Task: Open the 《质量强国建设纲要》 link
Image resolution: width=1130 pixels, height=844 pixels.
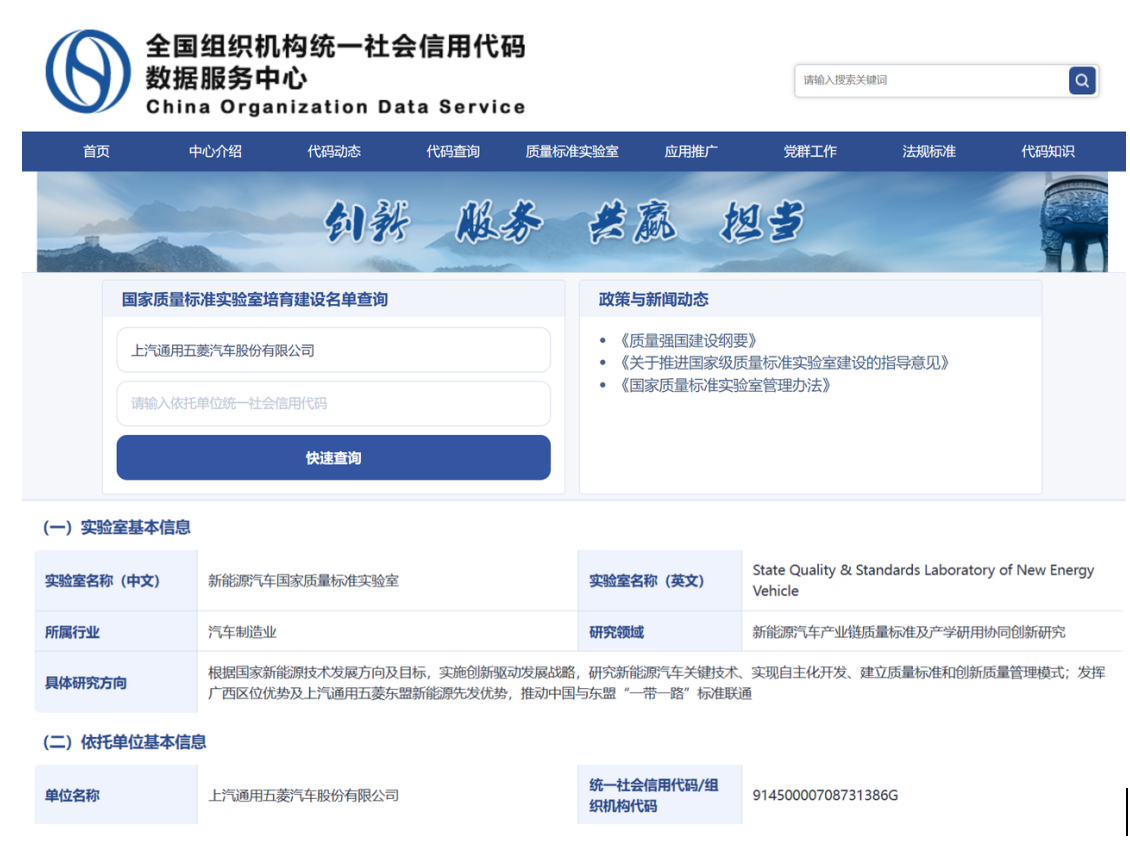Action: 688,340
